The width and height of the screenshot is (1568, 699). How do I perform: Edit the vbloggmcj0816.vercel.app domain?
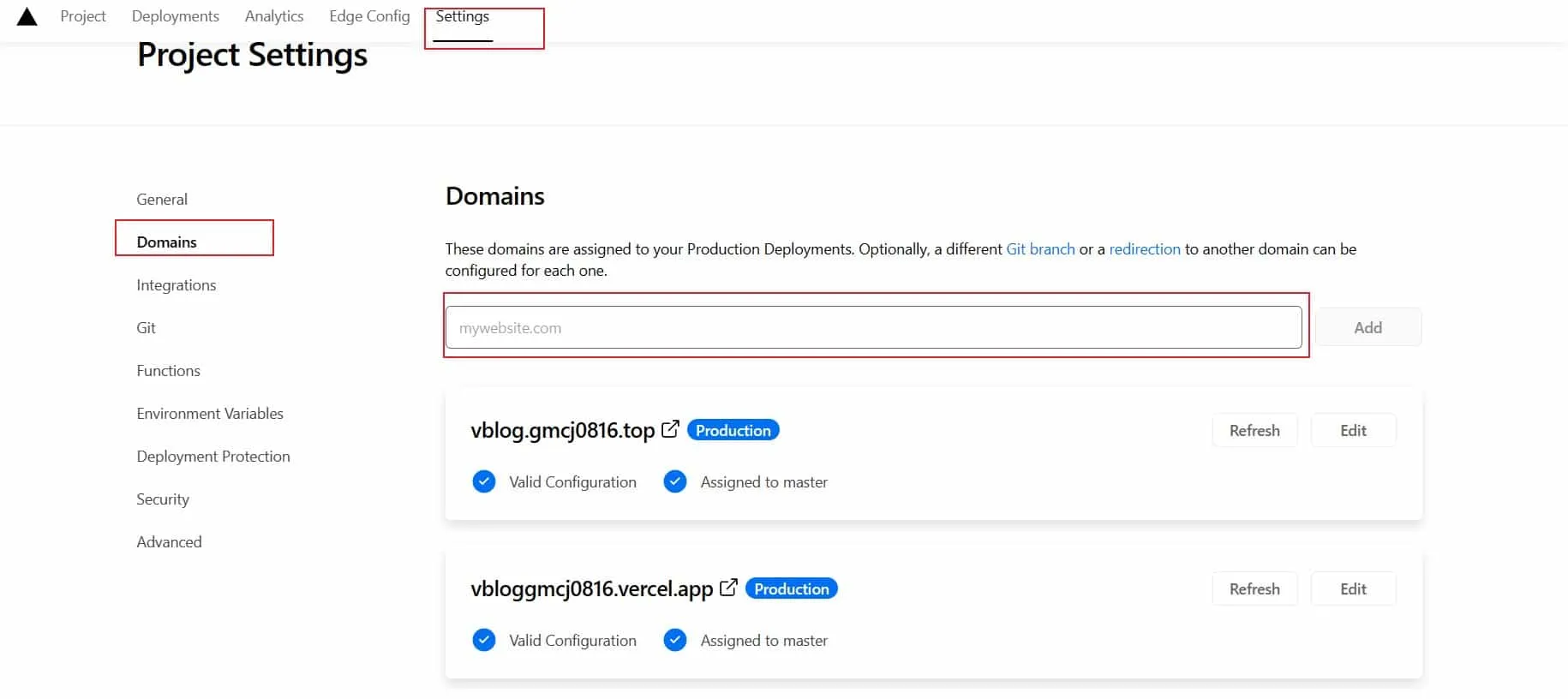pyautogui.click(x=1353, y=588)
